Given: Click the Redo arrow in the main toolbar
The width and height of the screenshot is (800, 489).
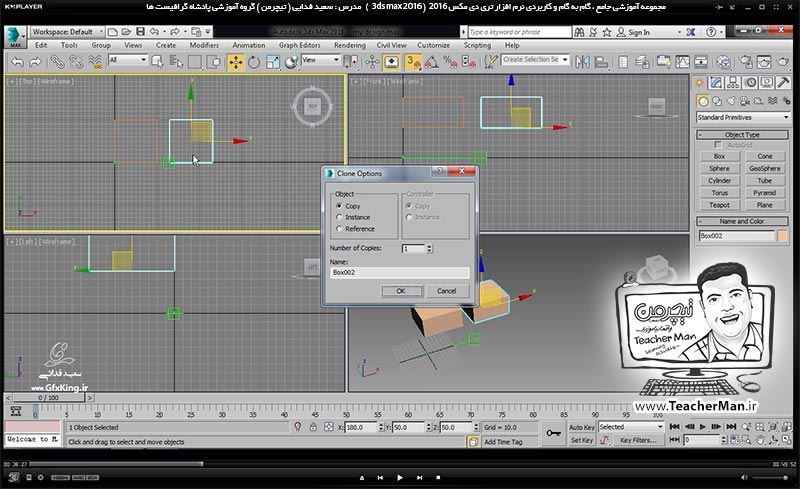Looking at the screenshot, I should tap(35, 62).
